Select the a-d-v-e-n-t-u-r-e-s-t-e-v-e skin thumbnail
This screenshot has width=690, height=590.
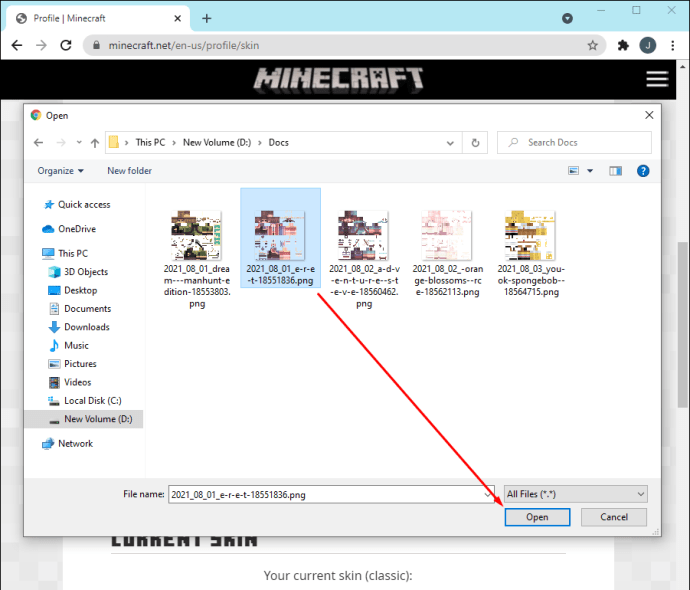point(363,235)
